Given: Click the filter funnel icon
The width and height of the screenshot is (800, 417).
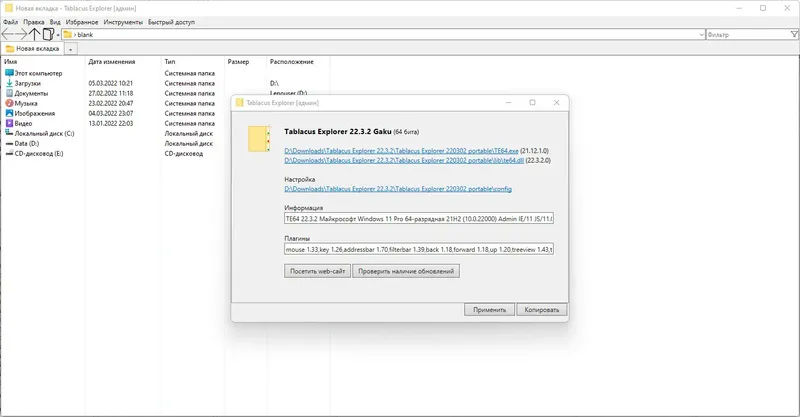Looking at the screenshot, I should point(794,34).
